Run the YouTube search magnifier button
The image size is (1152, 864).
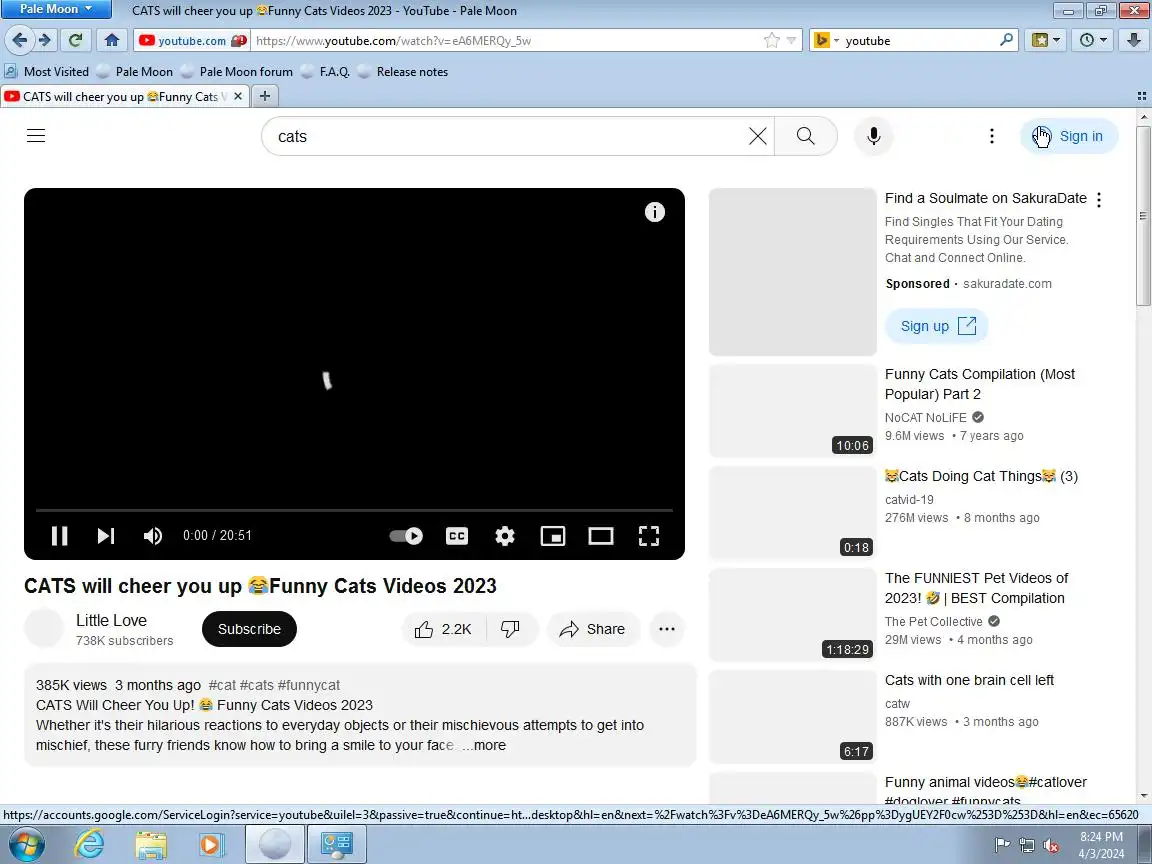pyautogui.click(x=806, y=136)
